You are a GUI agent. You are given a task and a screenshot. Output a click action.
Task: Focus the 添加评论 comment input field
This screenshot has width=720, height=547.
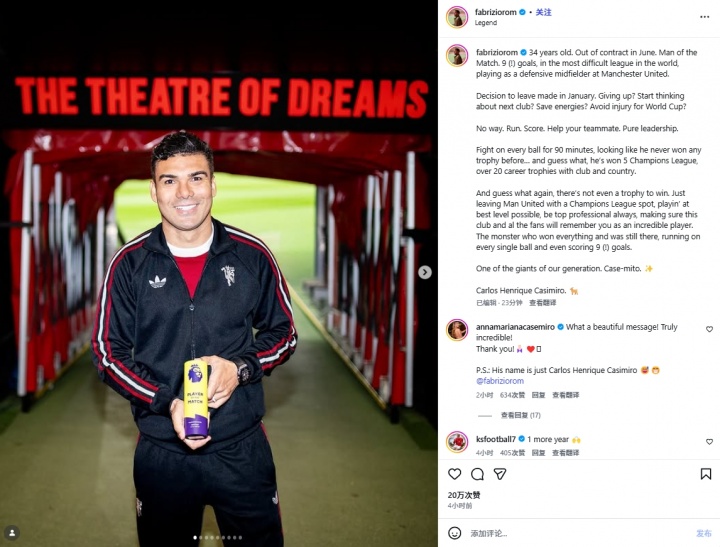[579, 534]
